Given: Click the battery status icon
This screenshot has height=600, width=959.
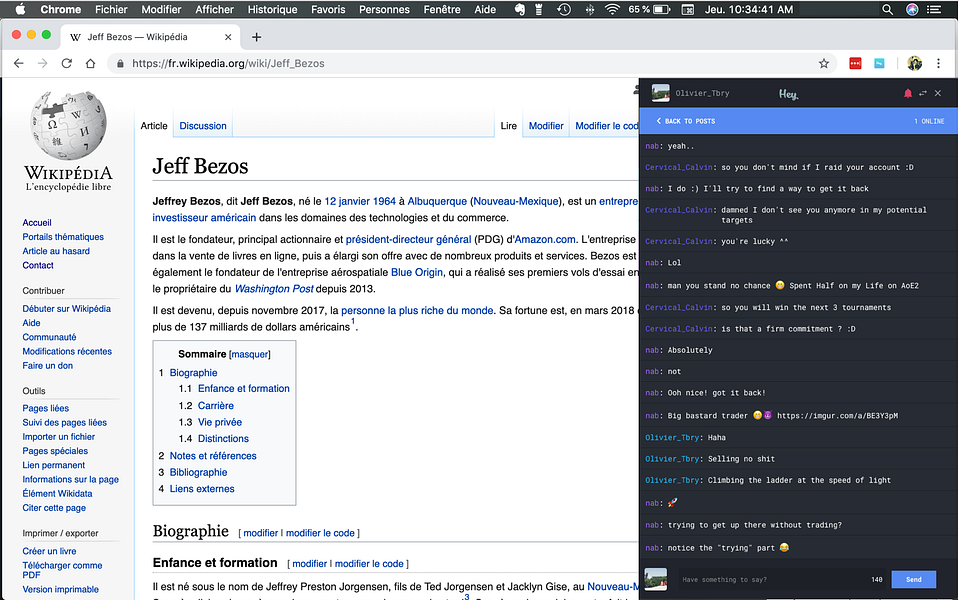Looking at the screenshot, I should click(661, 9).
